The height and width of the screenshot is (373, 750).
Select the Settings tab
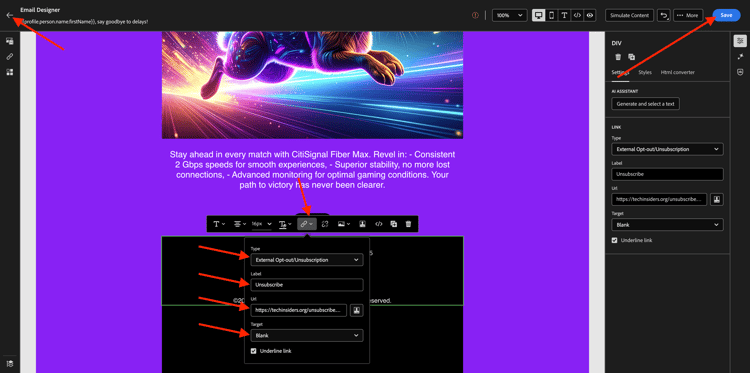(x=620, y=72)
